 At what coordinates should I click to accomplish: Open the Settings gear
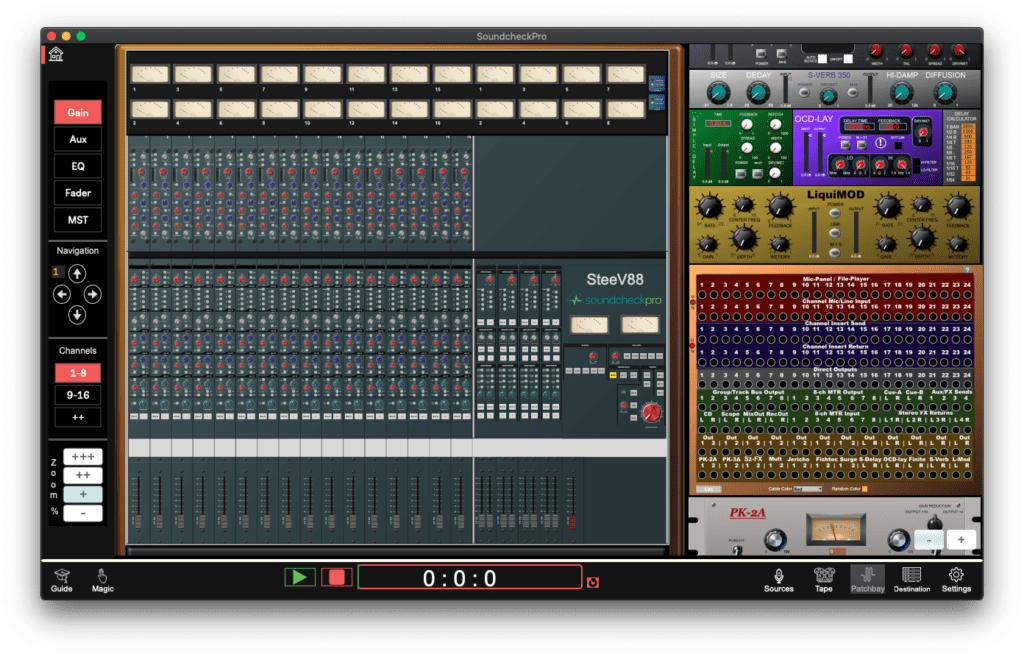pyautogui.click(x=956, y=580)
